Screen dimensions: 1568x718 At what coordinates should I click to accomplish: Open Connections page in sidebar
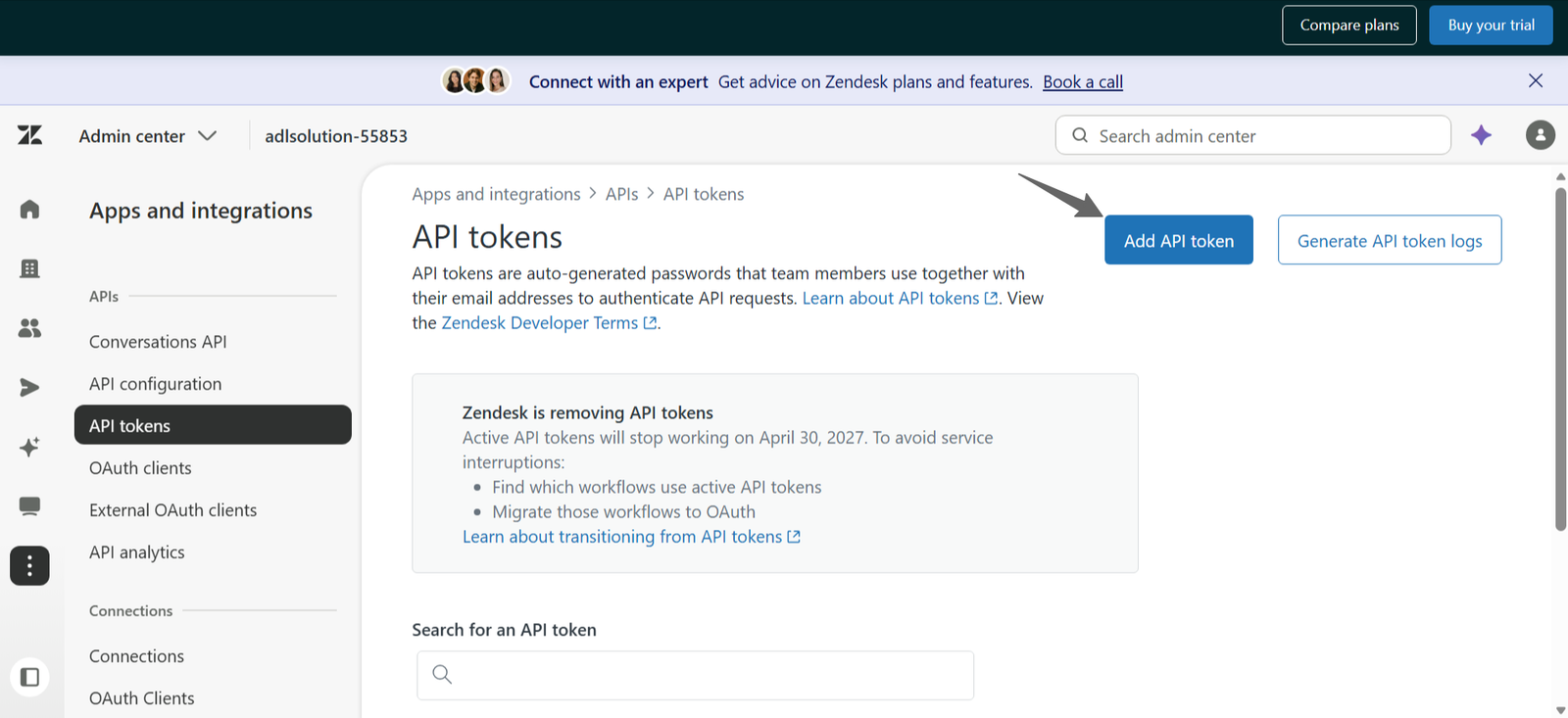[136, 656]
